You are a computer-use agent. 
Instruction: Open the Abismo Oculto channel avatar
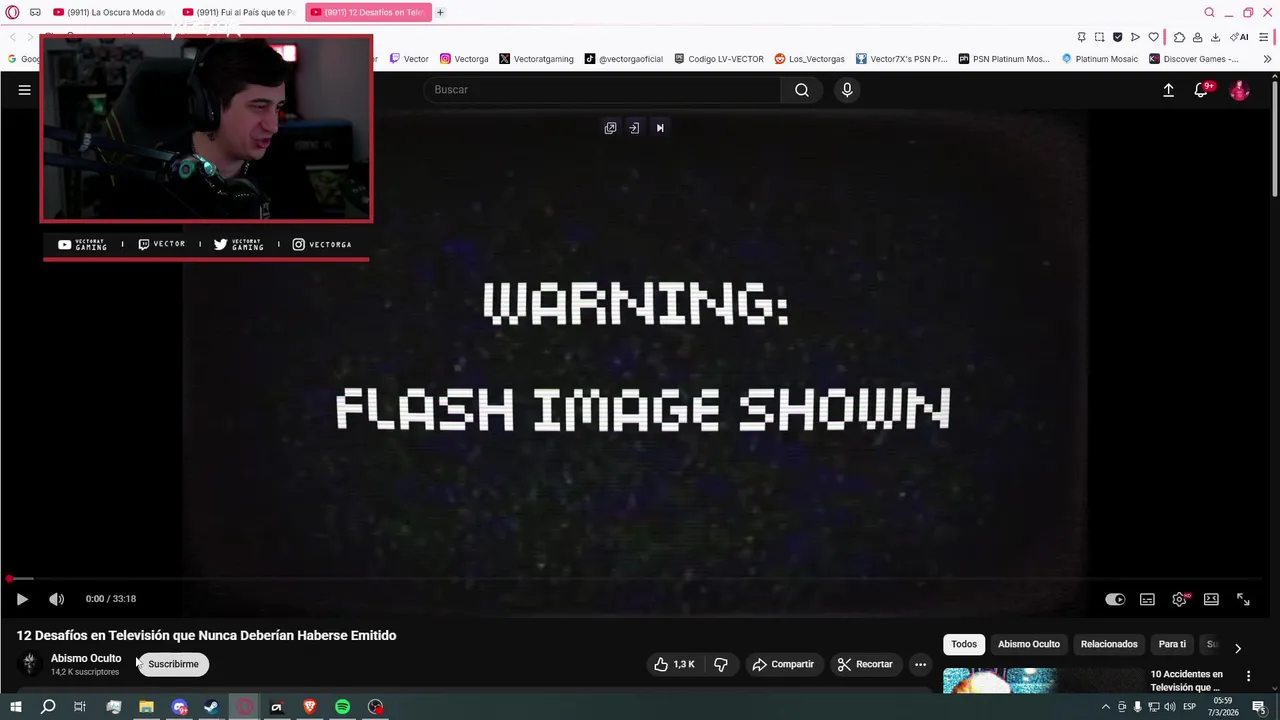coord(29,664)
